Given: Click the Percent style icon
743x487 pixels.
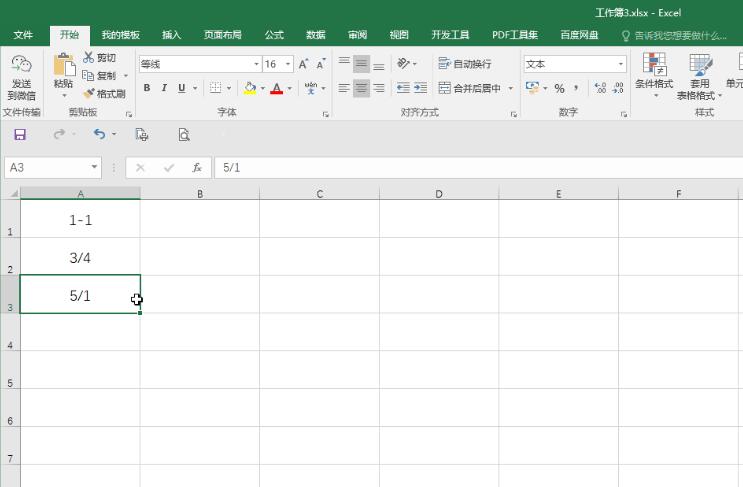Looking at the screenshot, I should tap(559, 88).
